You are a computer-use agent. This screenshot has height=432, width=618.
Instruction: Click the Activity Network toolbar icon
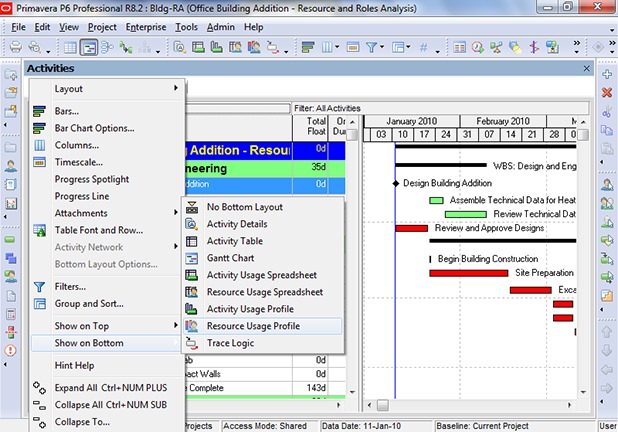pyautogui.click(x=107, y=48)
